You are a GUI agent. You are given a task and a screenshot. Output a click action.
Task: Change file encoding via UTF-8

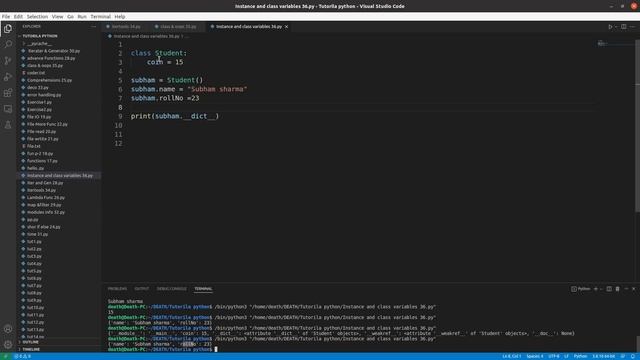coord(554,356)
